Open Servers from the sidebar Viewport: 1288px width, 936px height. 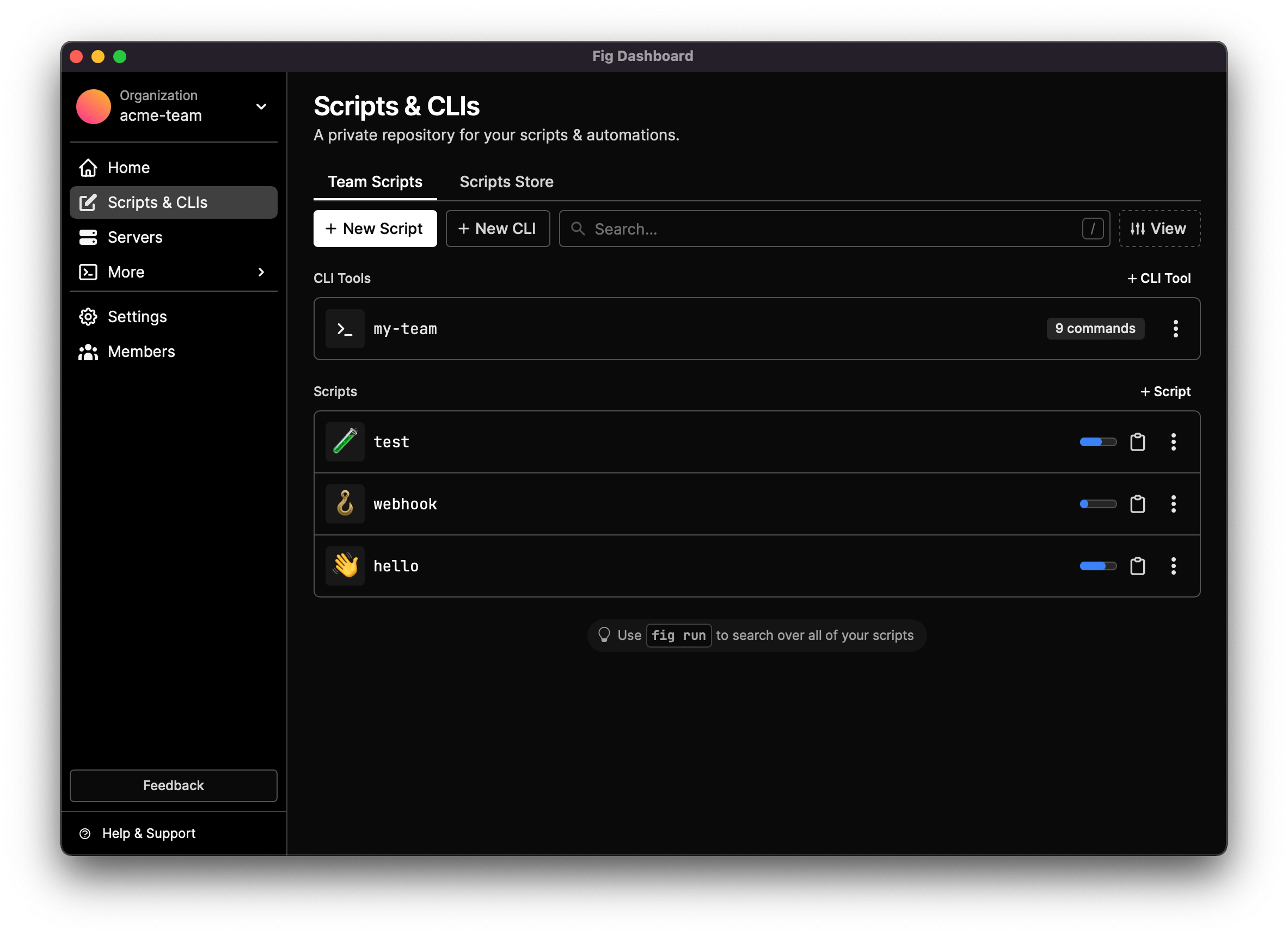134,237
